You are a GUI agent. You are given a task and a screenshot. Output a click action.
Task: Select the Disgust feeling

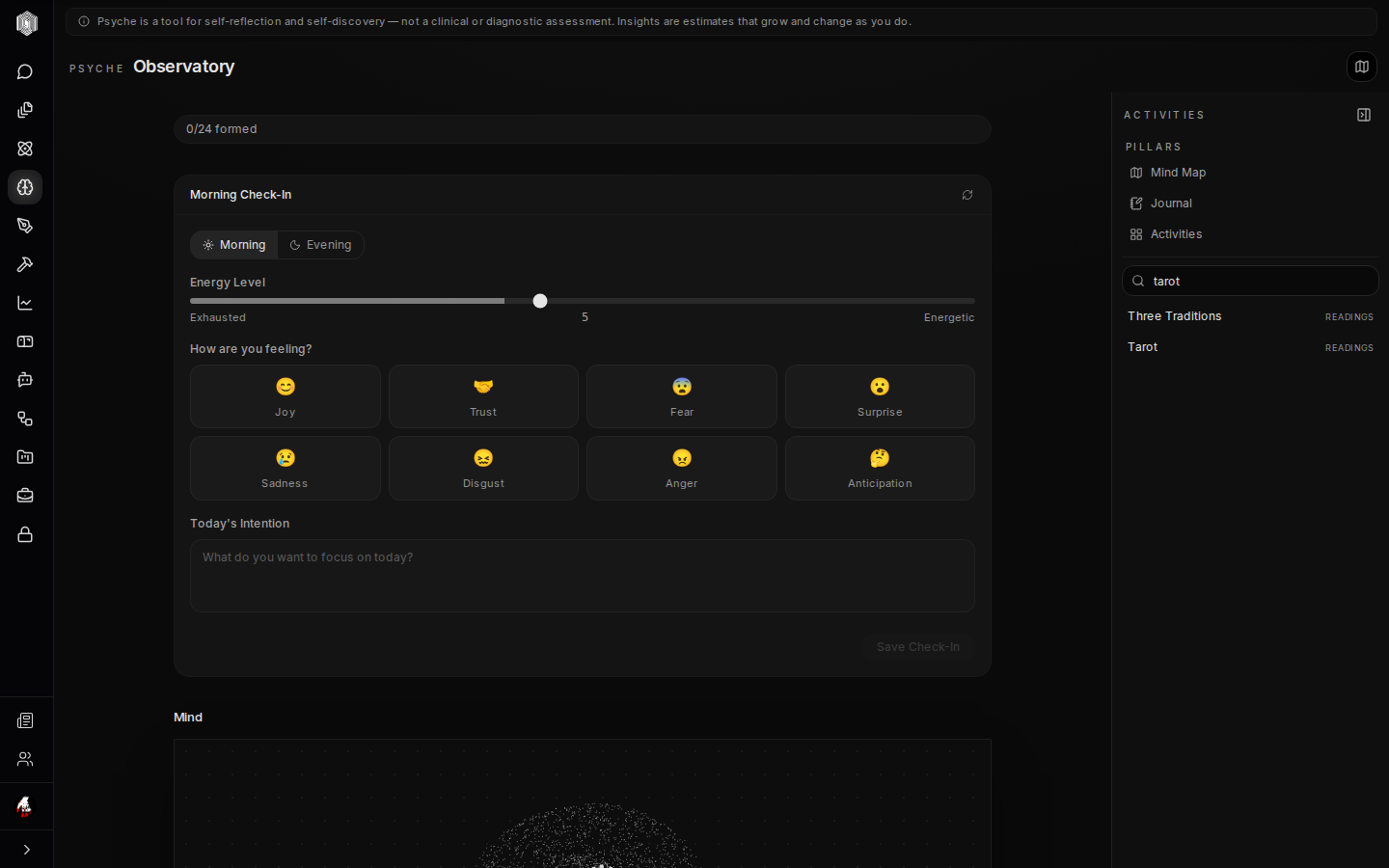point(483,468)
